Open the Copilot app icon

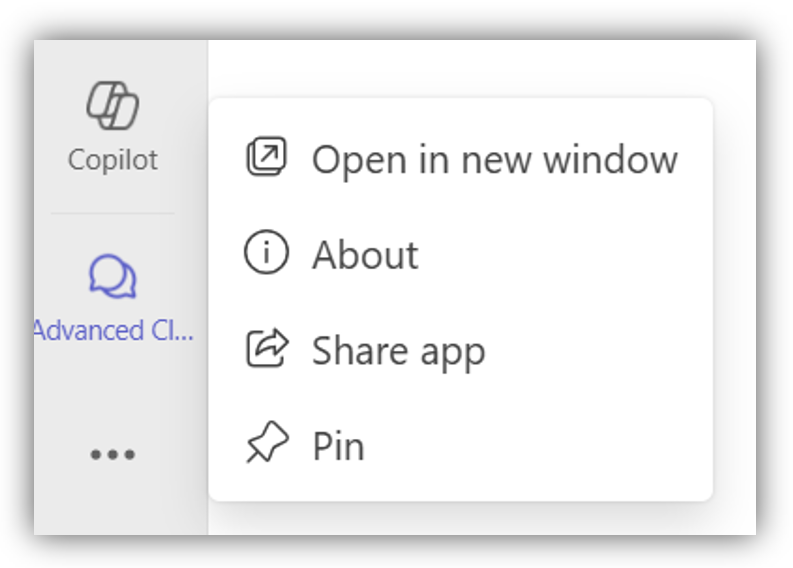(112, 105)
